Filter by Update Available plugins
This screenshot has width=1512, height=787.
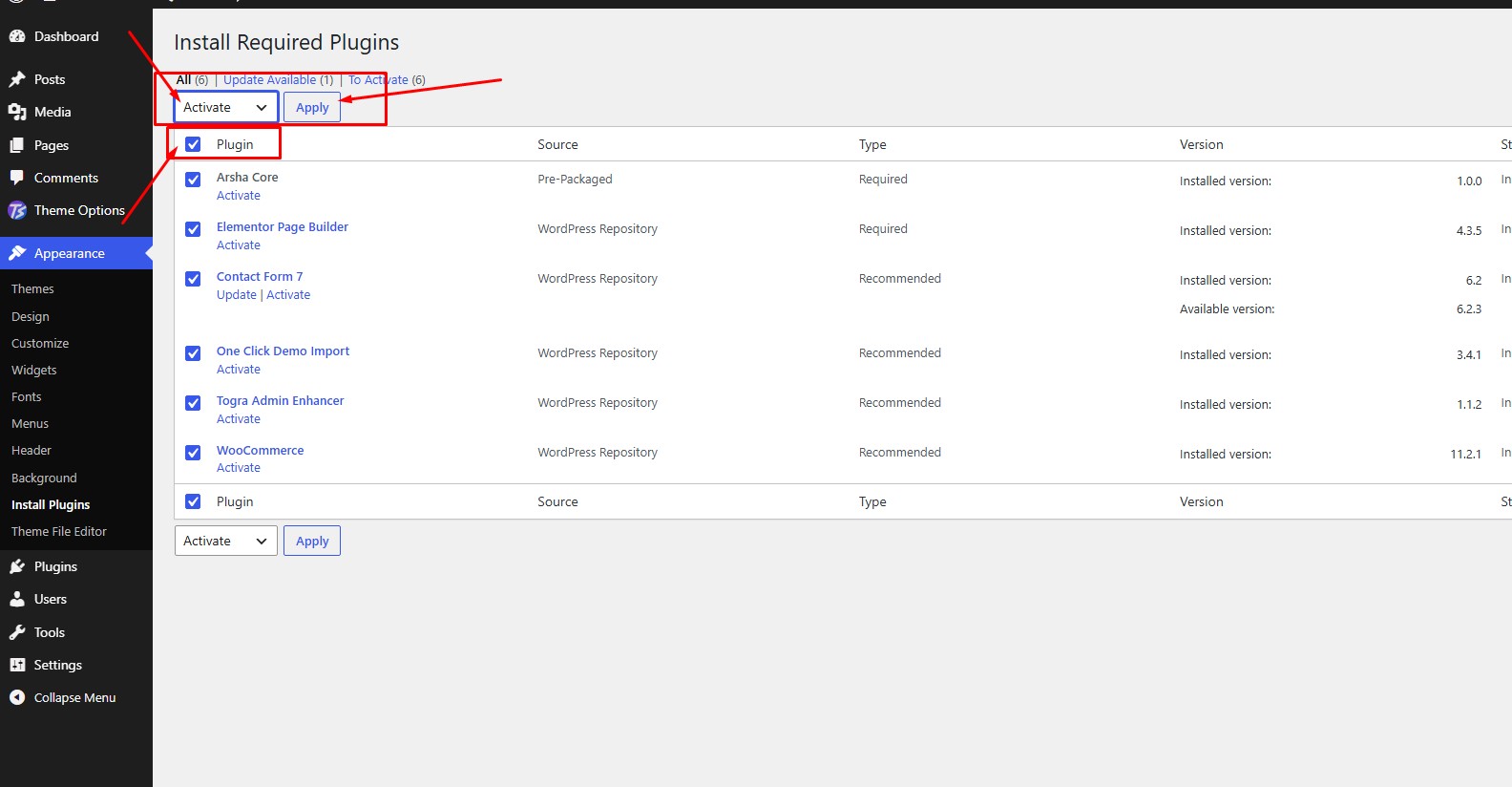pos(270,80)
